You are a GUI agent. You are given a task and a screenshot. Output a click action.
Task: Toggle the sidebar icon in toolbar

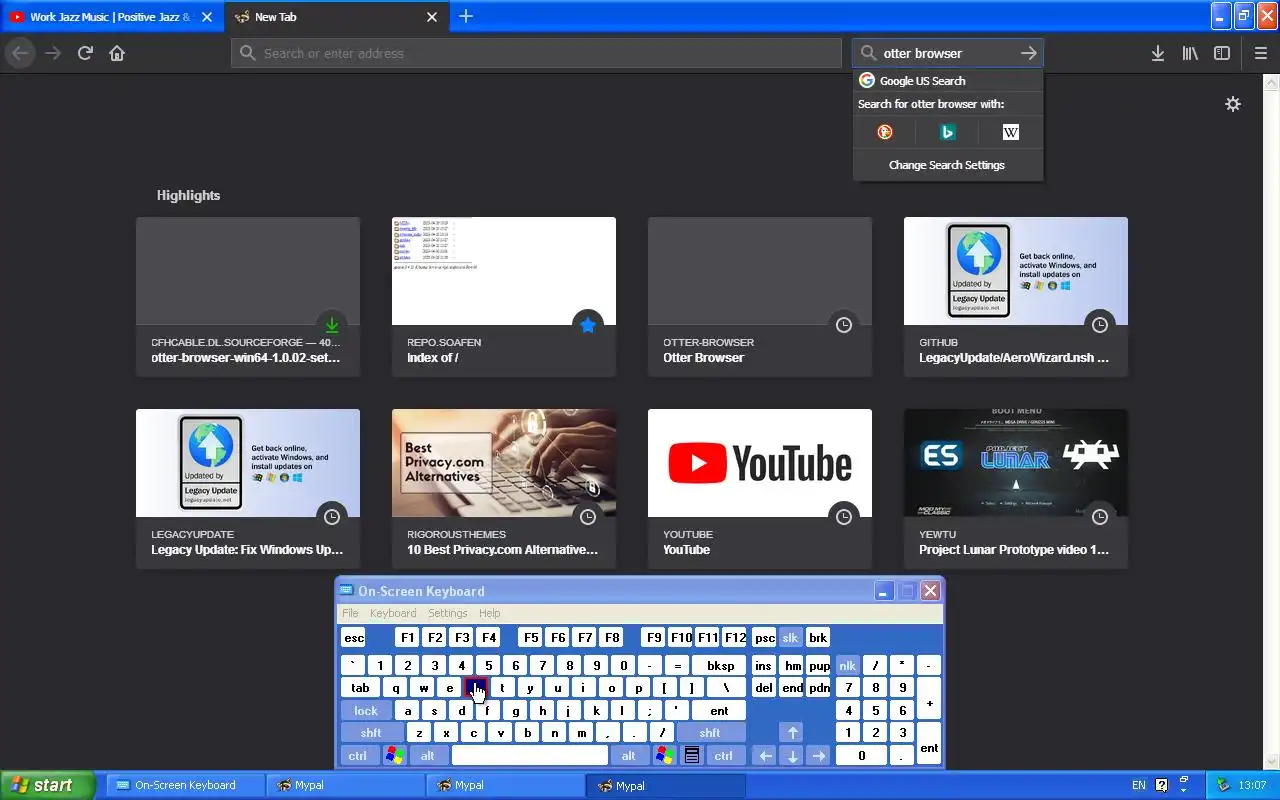(1222, 53)
